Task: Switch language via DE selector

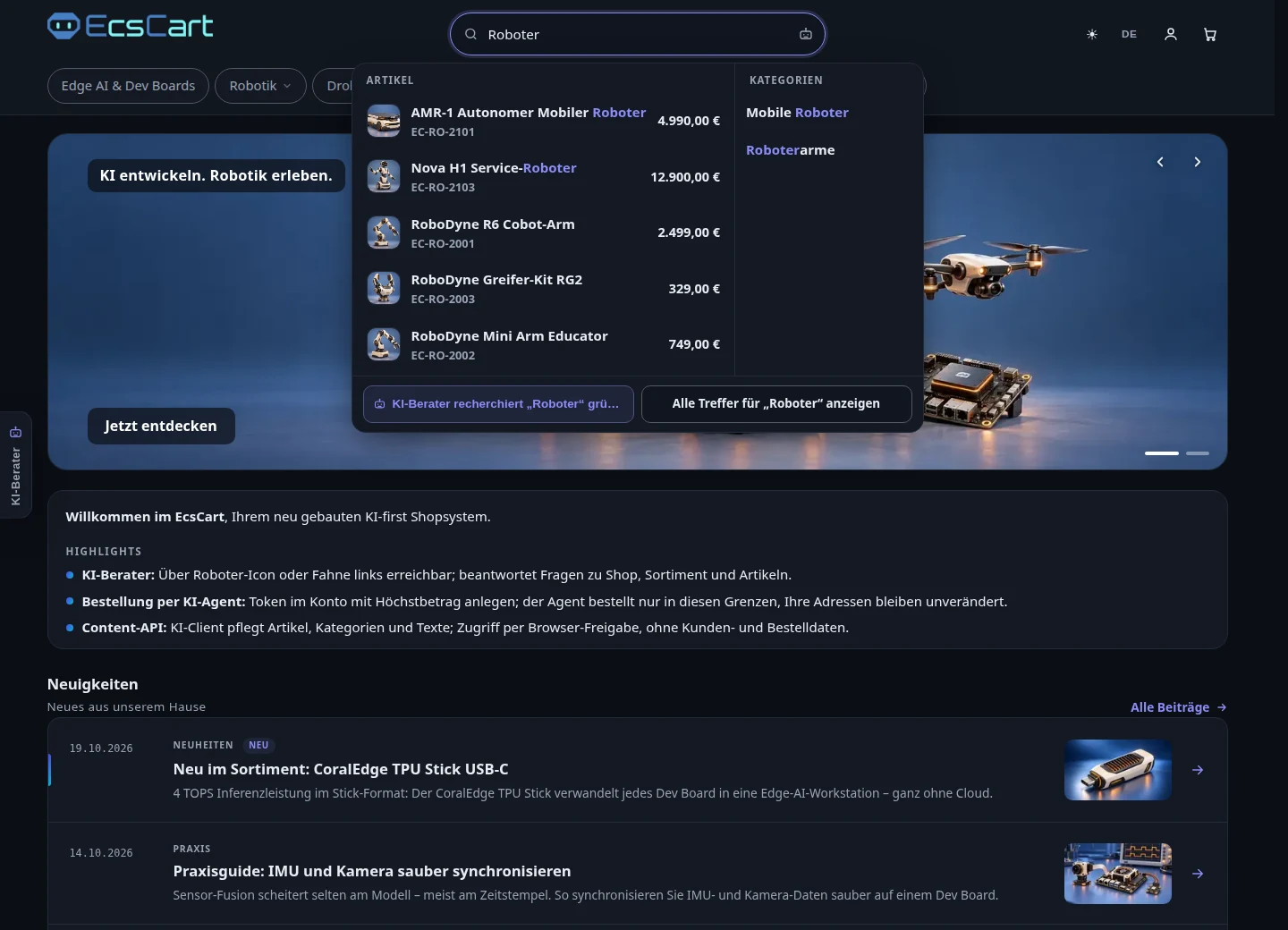Action: click(1129, 34)
